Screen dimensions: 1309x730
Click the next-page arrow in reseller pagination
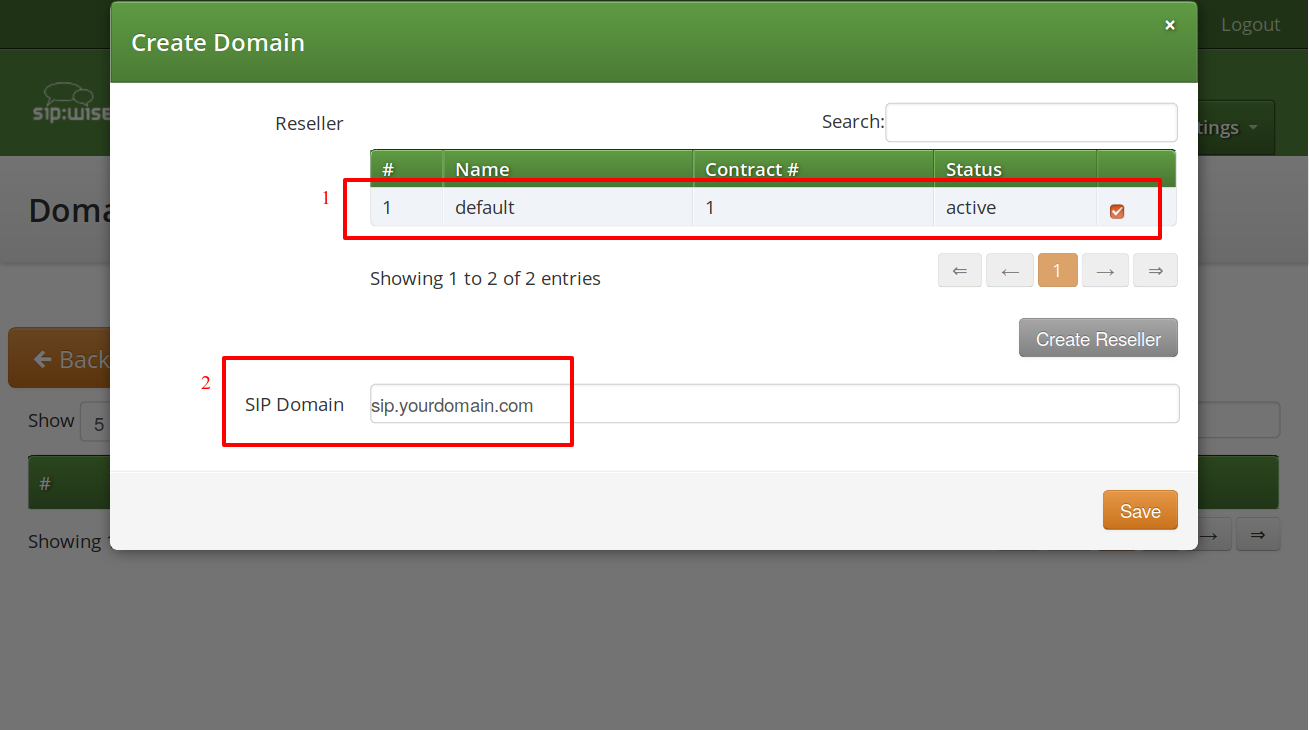tap(1105, 270)
